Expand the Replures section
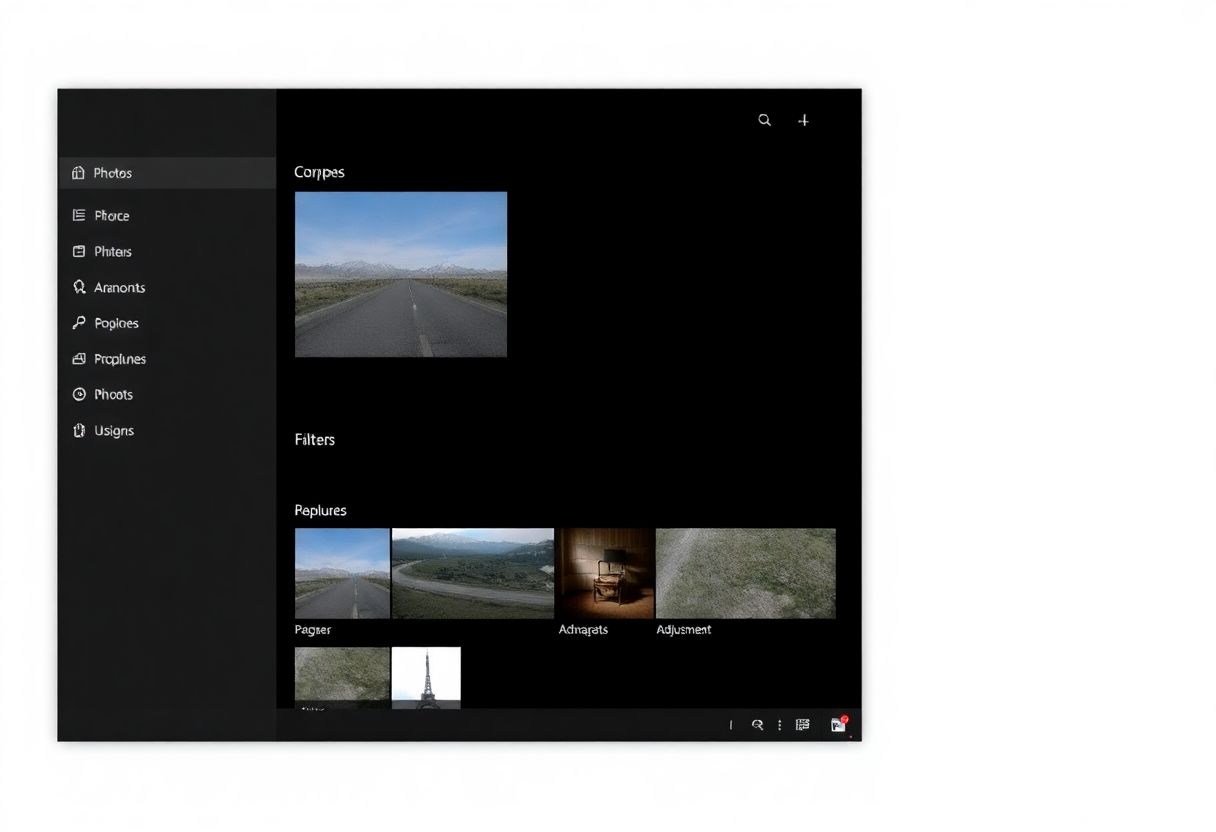This screenshot has width=1216, height=832. tap(320, 510)
